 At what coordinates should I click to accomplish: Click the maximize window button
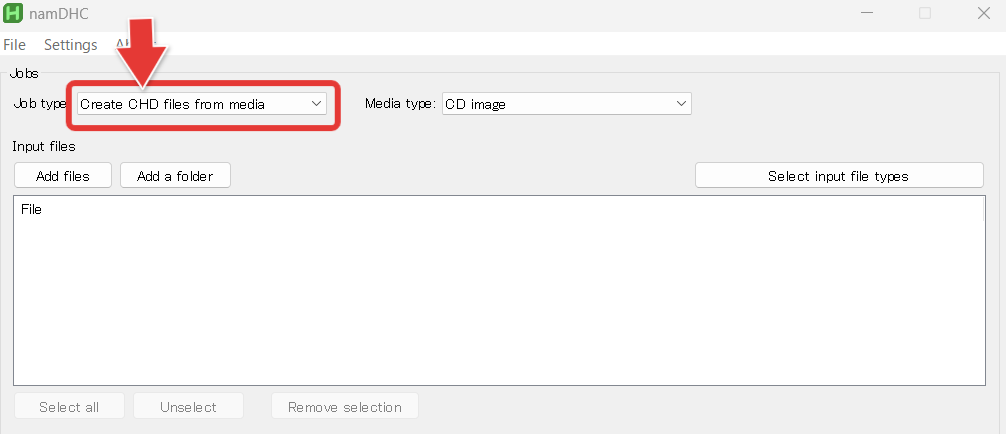pyautogui.click(x=925, y=13)
